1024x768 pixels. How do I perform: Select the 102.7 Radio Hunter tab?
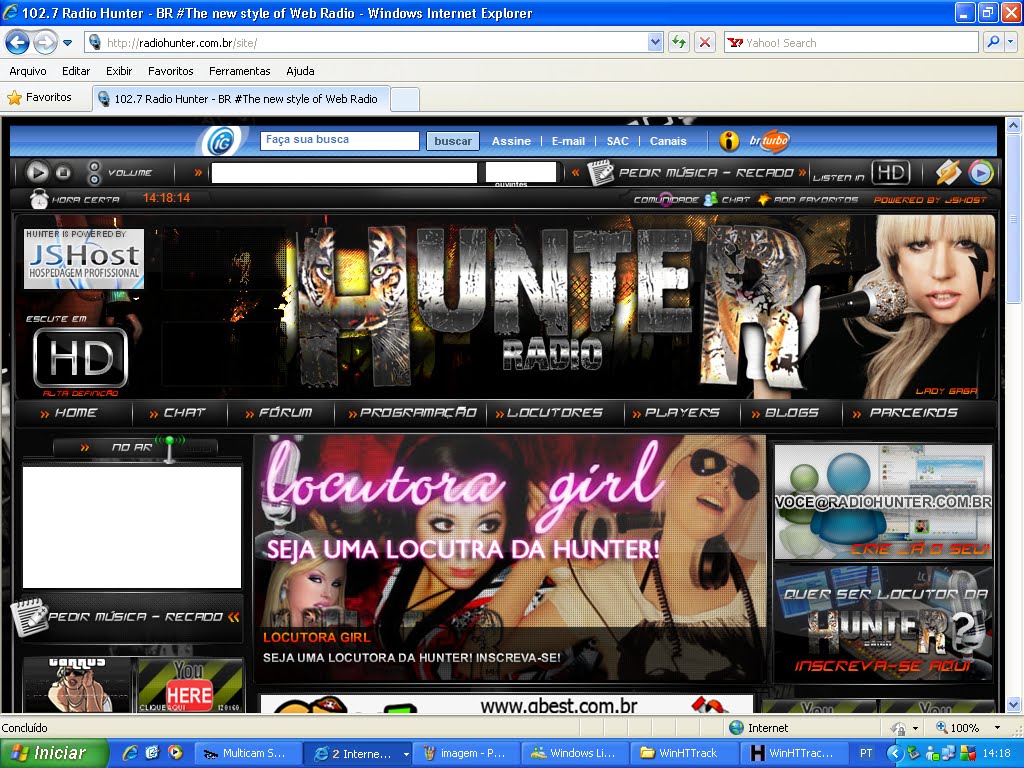tap(241, 99)
